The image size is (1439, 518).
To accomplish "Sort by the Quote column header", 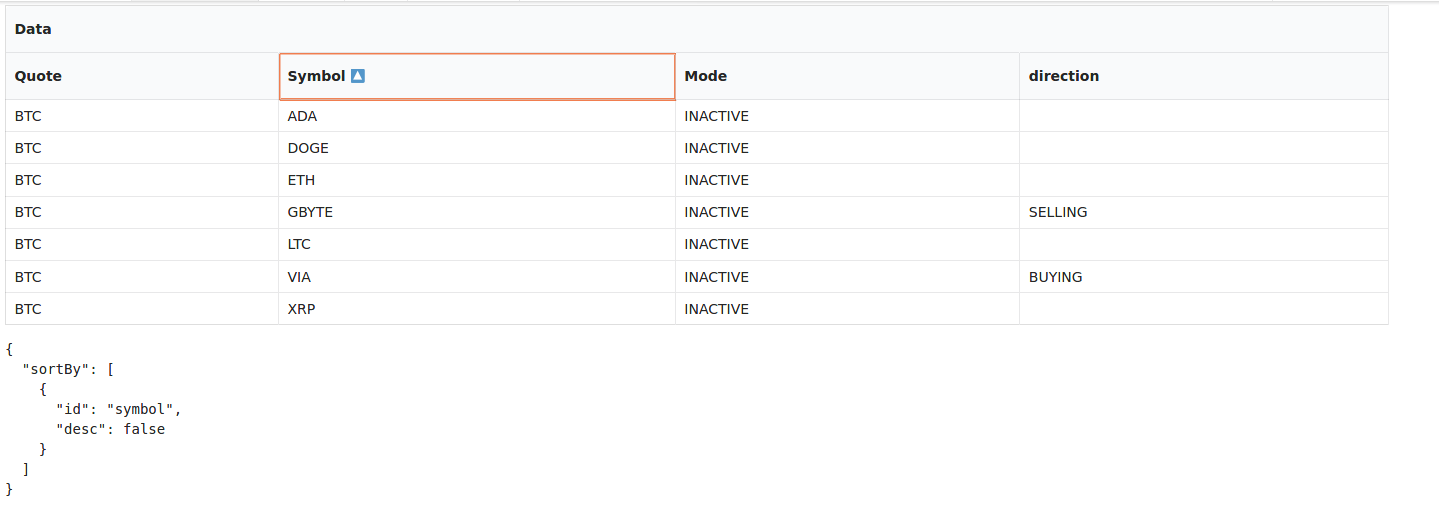I will click(142, 76).
